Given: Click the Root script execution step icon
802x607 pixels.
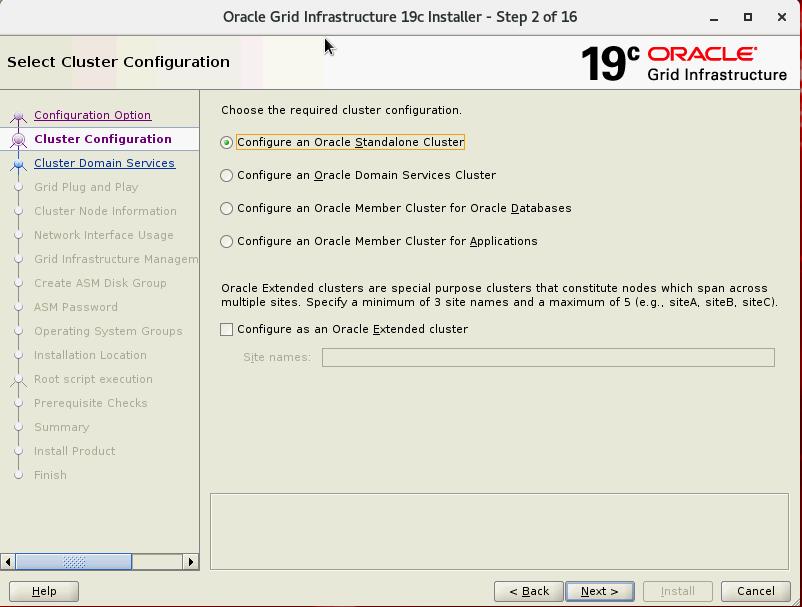Looking at the screenshot, I should point(18,380).
